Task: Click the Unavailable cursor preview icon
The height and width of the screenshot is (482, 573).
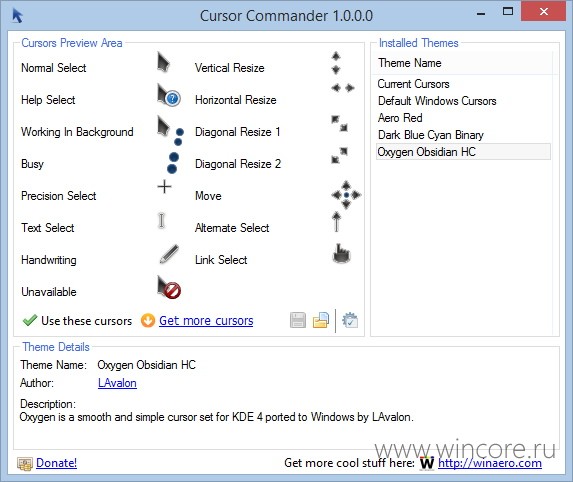Action: (169, 287)
